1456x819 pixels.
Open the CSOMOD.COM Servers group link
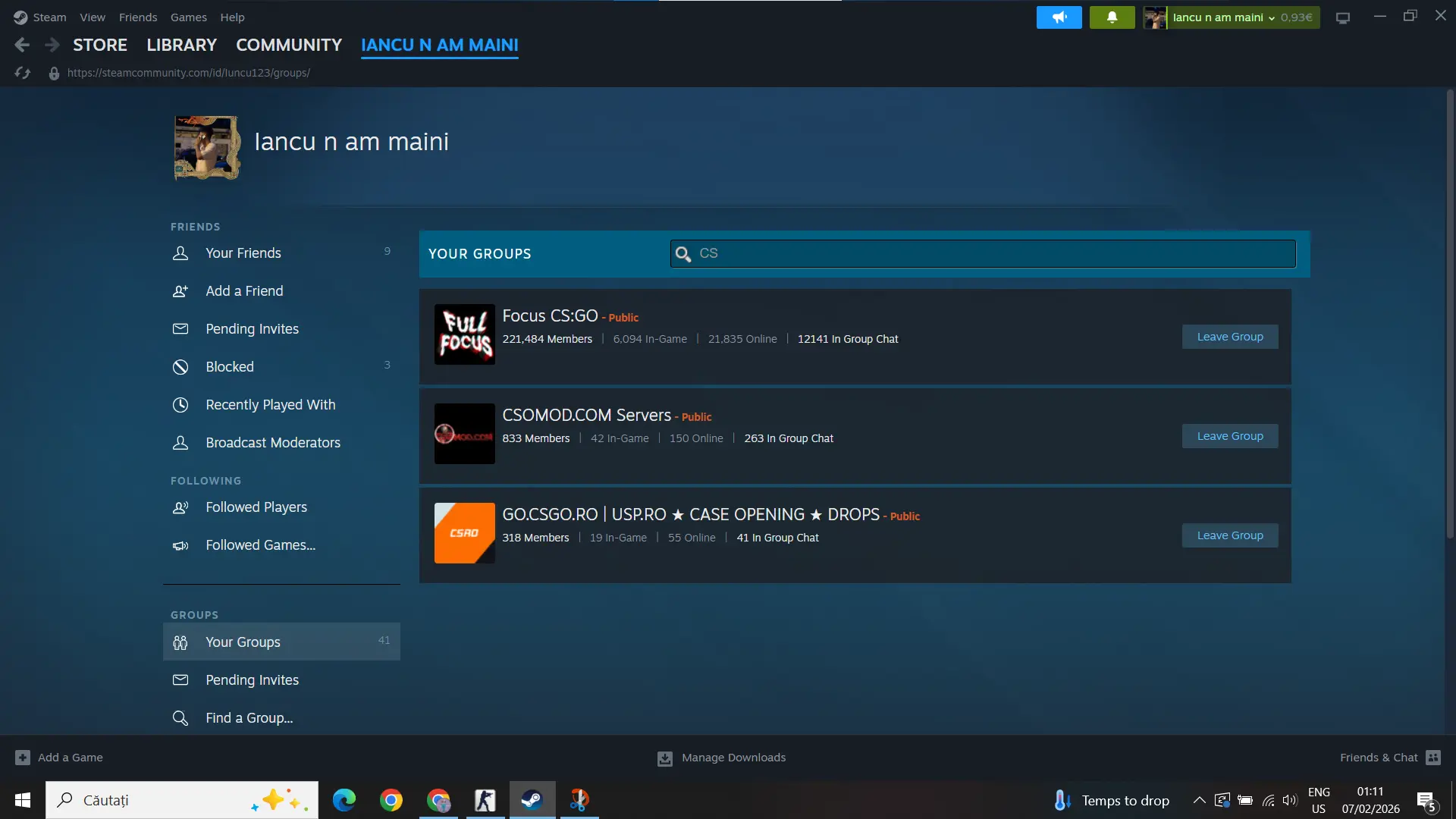pos(586,416)
